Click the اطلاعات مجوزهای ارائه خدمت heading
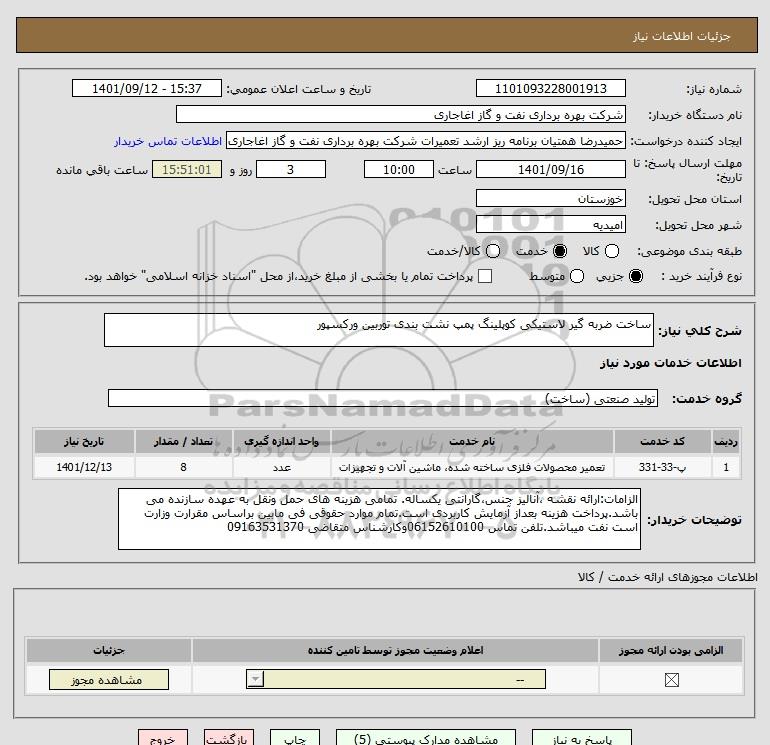 (x=667, y=577)
